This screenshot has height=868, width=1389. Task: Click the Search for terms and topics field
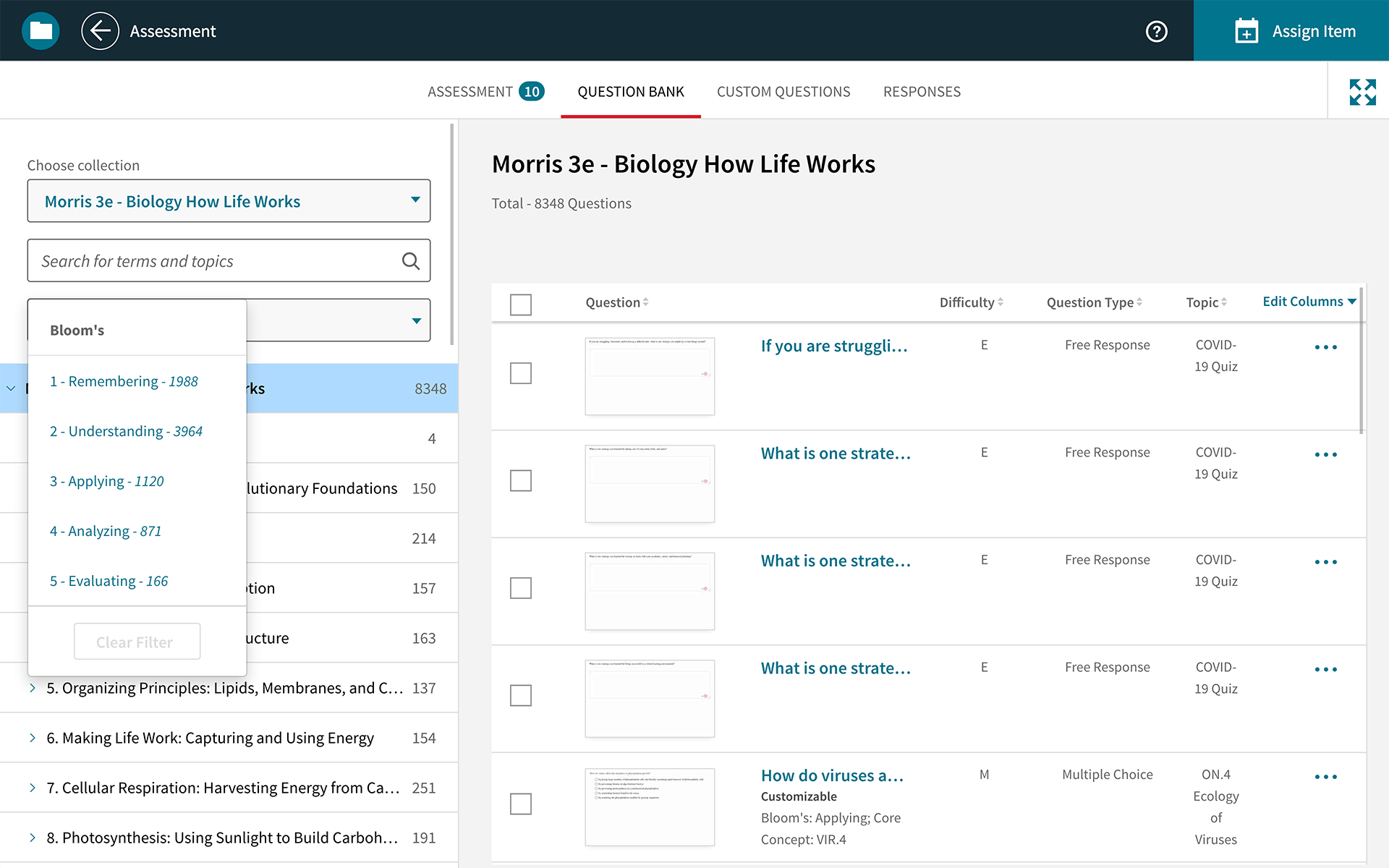pyautogui.click(x=228, y=260)
